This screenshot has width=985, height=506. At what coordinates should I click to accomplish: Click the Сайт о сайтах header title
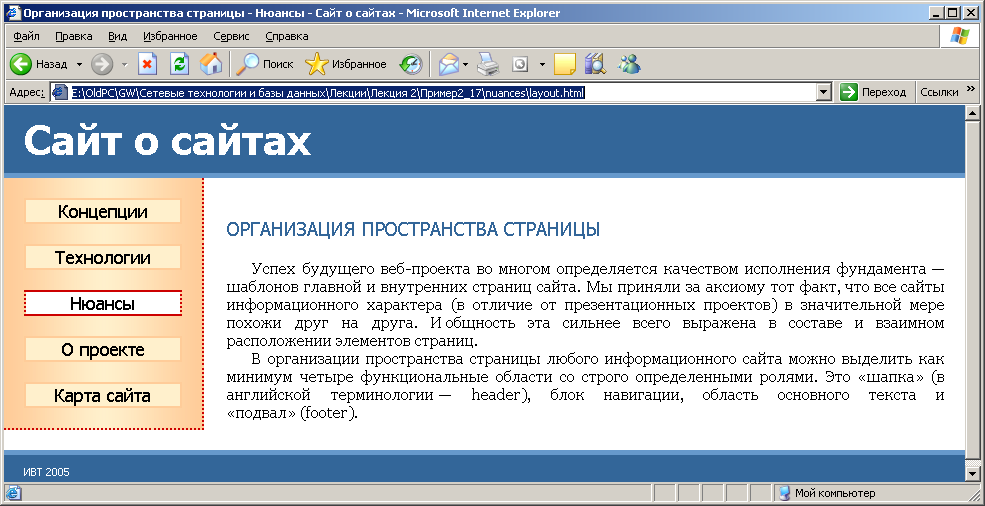[x=167, y=141]
